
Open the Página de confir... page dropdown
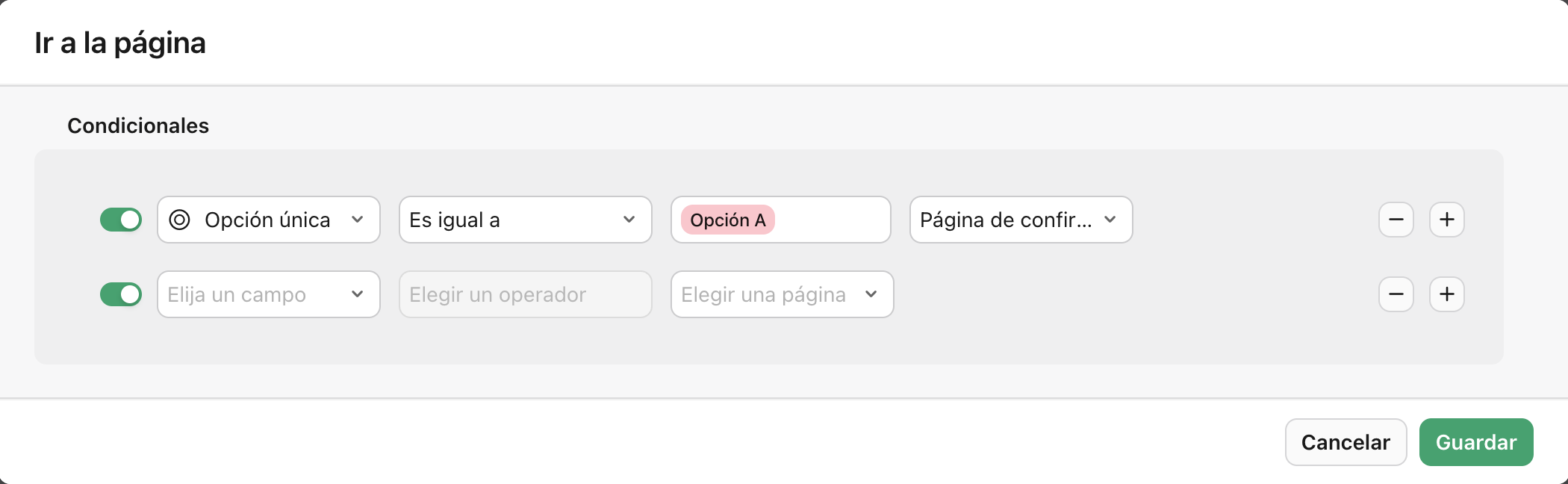click(1020, 220)
